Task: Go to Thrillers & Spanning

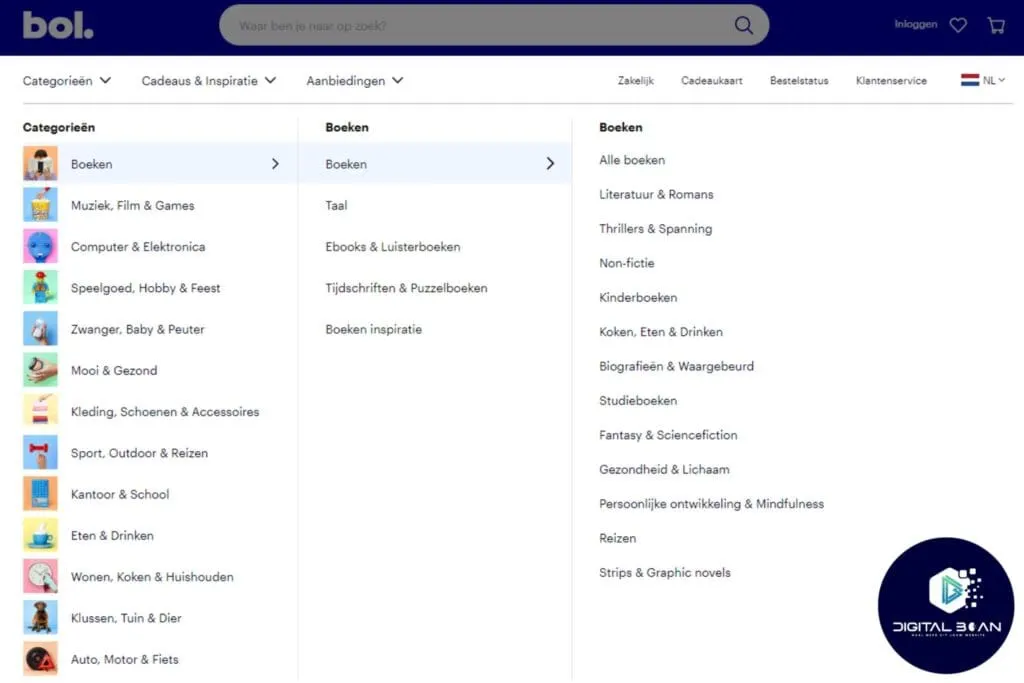Action: point(656,229)
